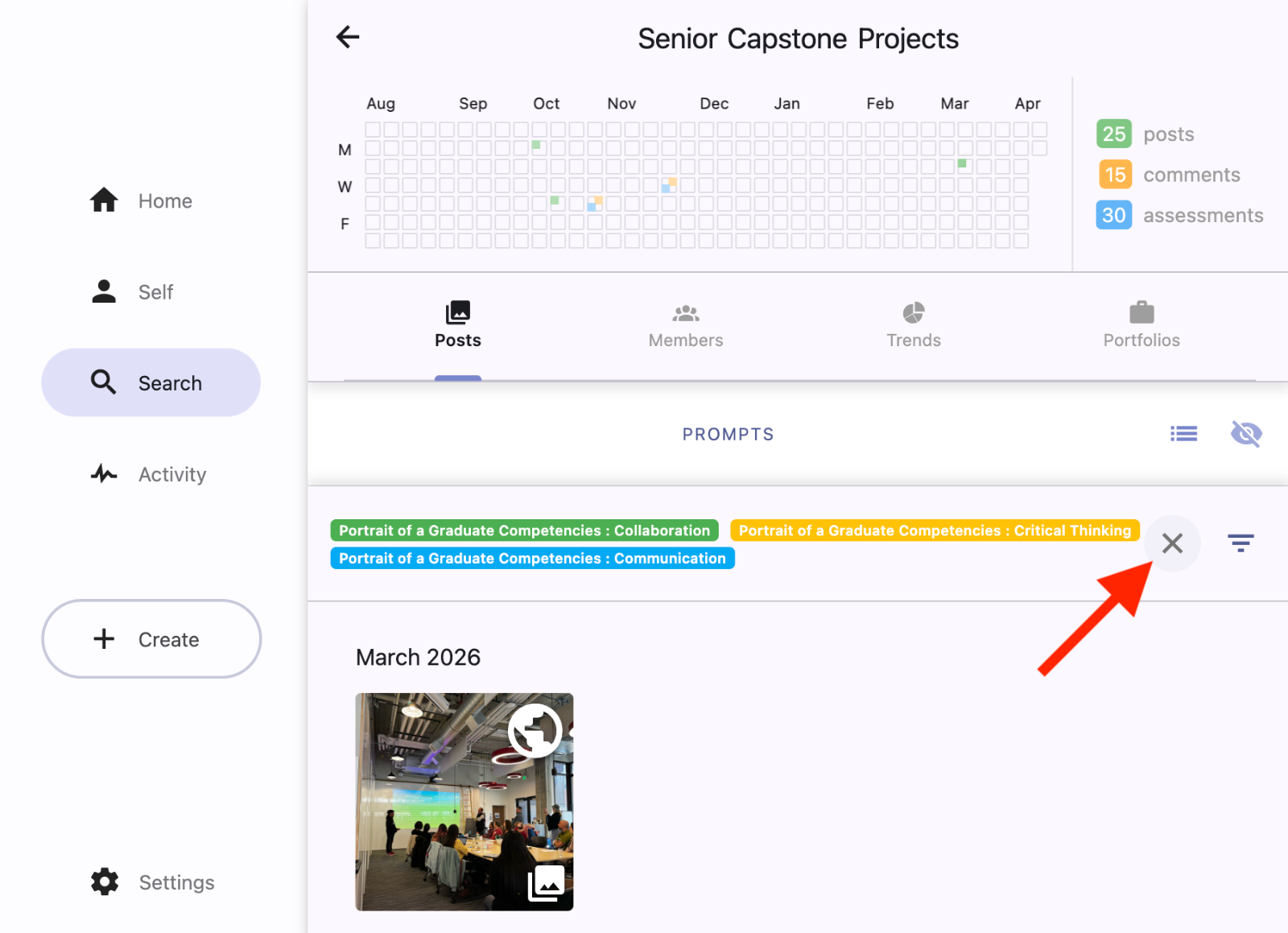Go to Self profile
This screenshot has width=1288, height=933.
click(133, 291)
